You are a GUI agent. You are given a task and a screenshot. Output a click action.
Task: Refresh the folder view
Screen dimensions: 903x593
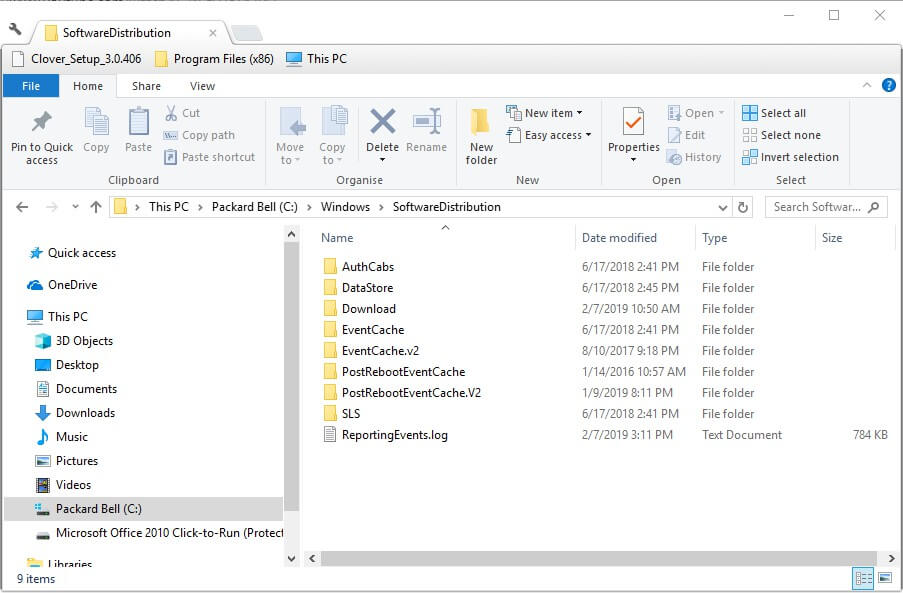point(743,207)
